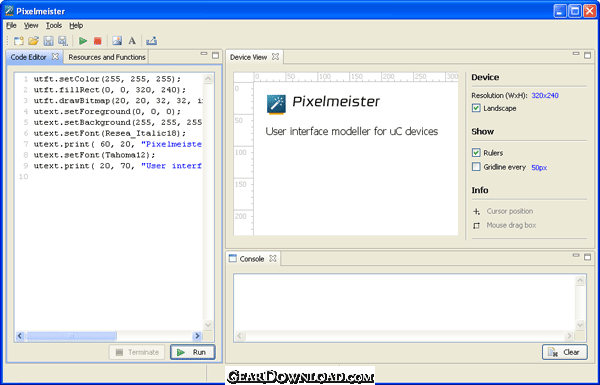This screenshot has width=600, height=385.
Task: Open the View menu
Action: [x=31, y=25]
